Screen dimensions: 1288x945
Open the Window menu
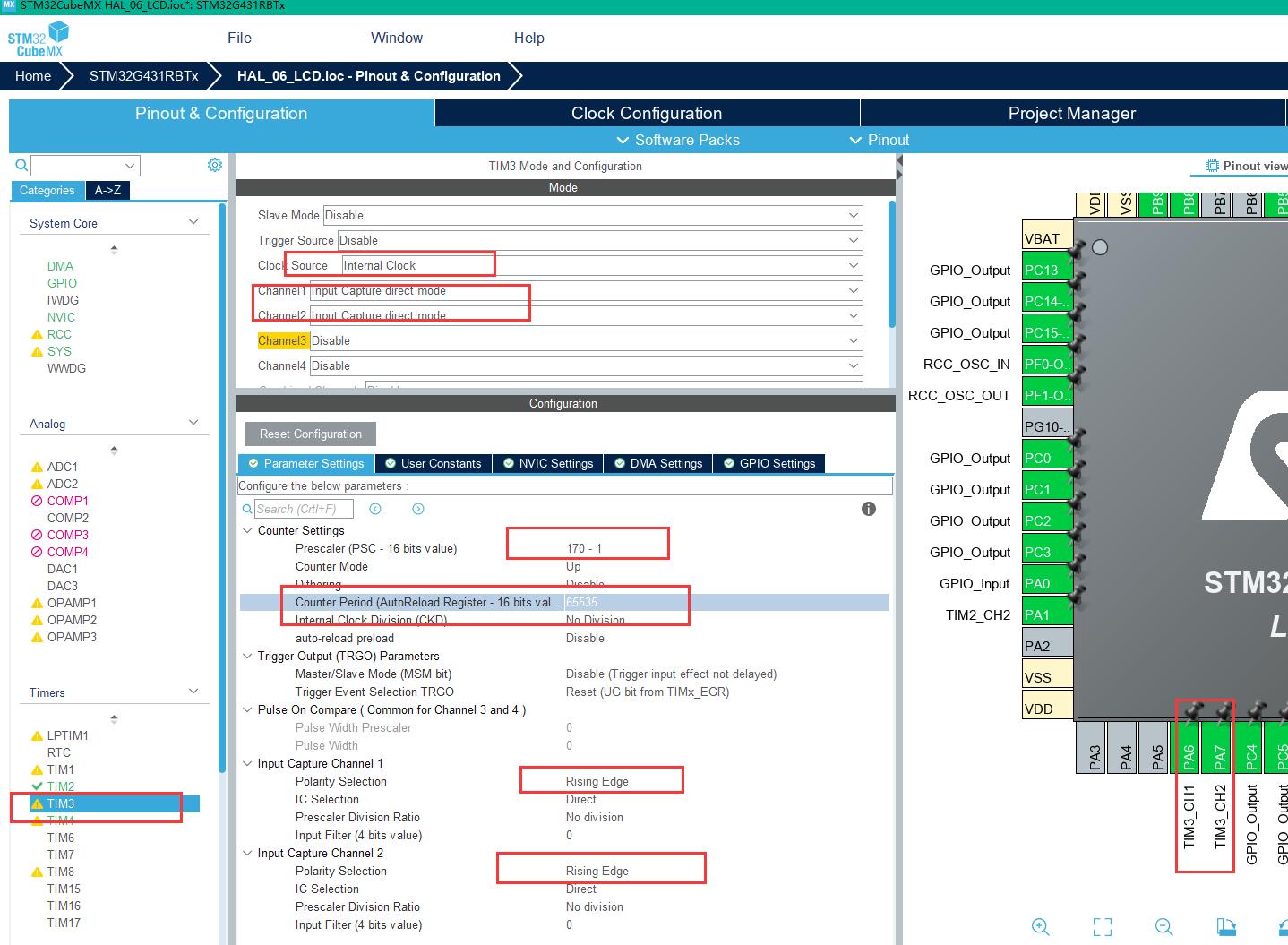click(397, 38)
